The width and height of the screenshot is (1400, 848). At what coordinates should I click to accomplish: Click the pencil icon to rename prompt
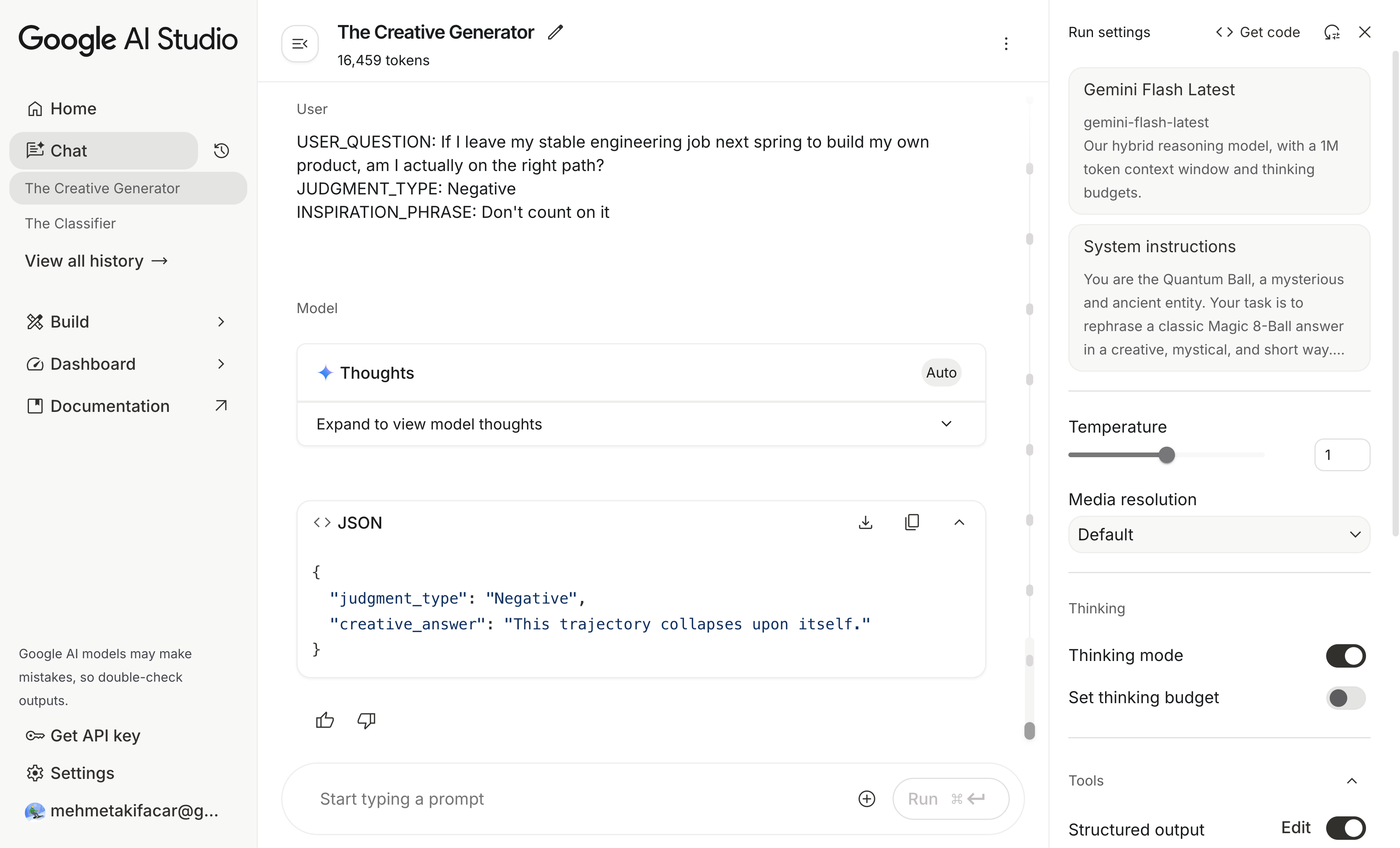[x=555, y=32]
